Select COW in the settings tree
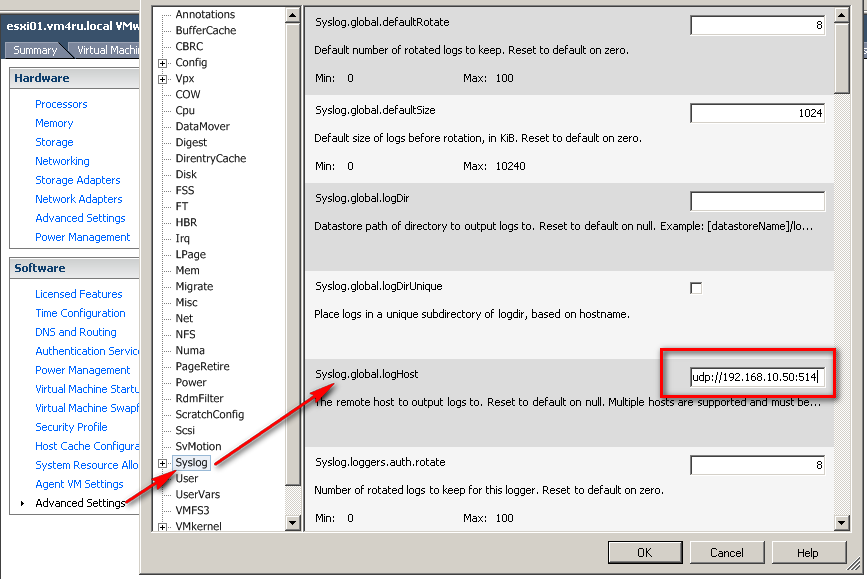867x579 pixels. pyautogui.click(x=188, y=95)
